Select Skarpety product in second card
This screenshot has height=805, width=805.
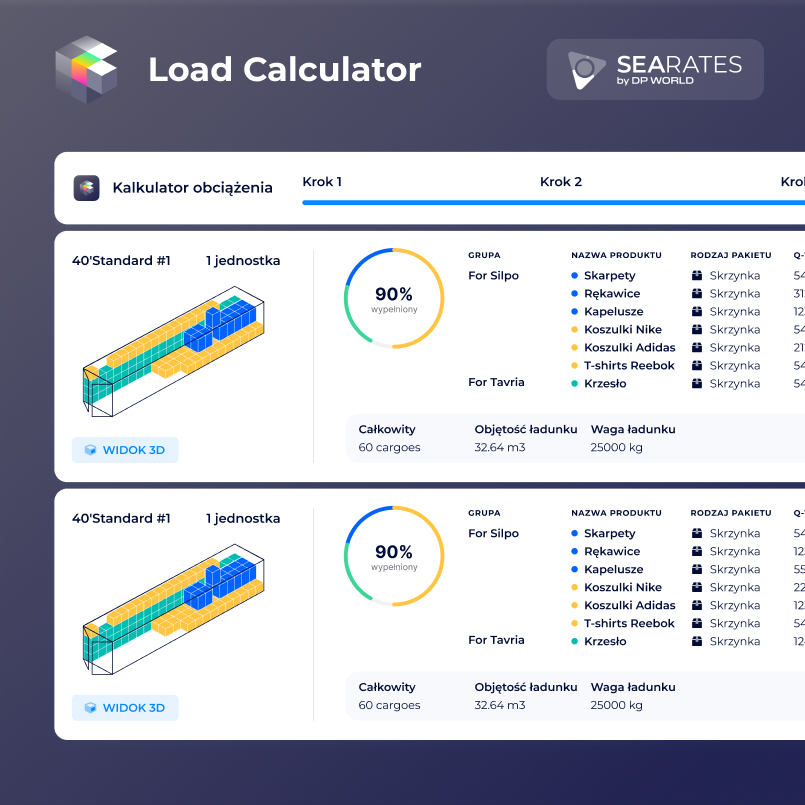[609, 534]
